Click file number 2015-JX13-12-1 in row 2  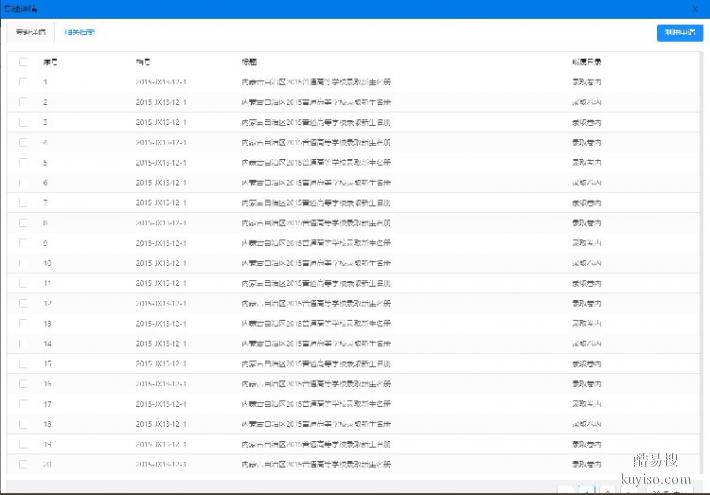click(161, 102)
